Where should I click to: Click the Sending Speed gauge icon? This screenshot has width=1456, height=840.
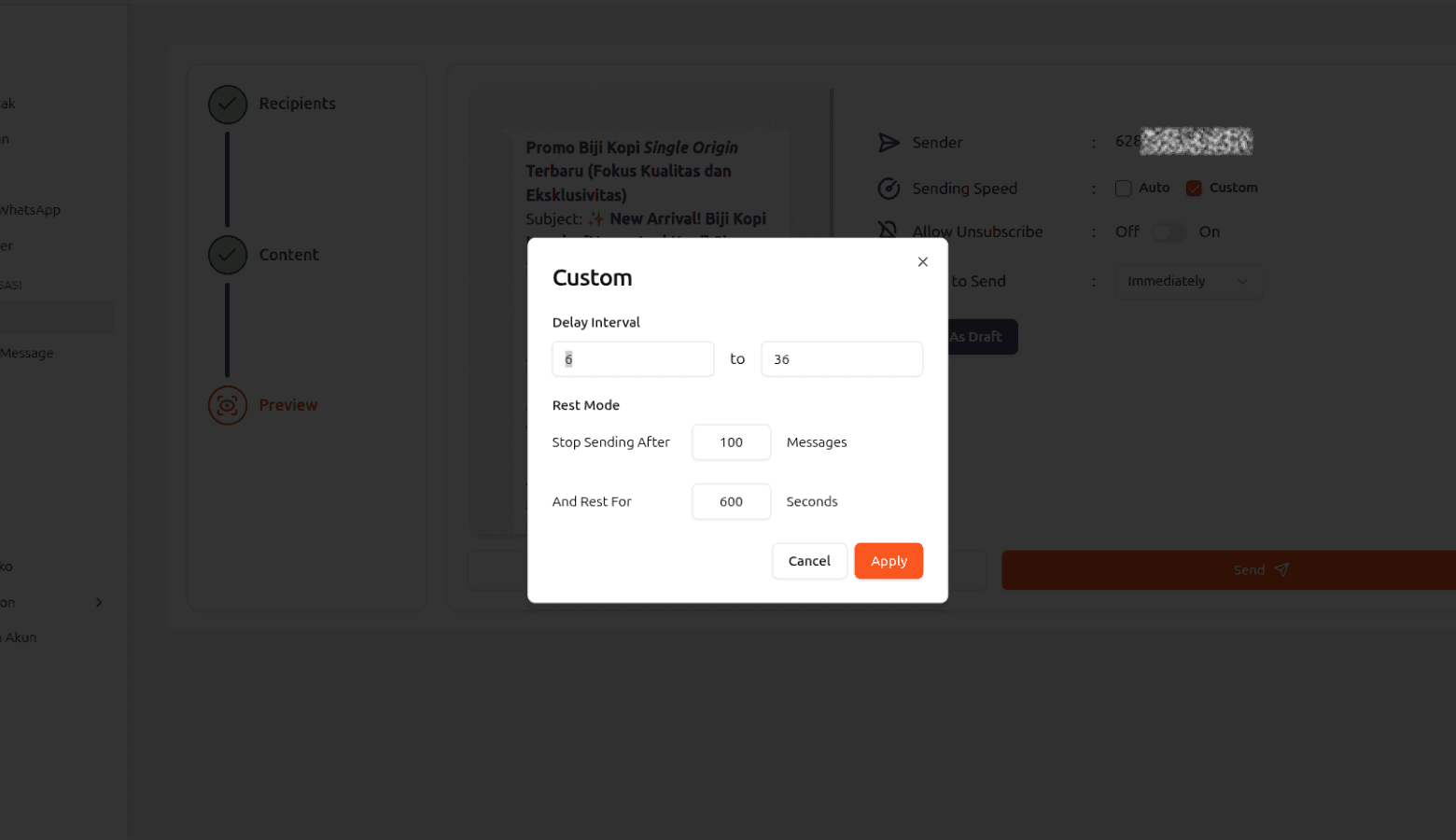tap(889, 189)
